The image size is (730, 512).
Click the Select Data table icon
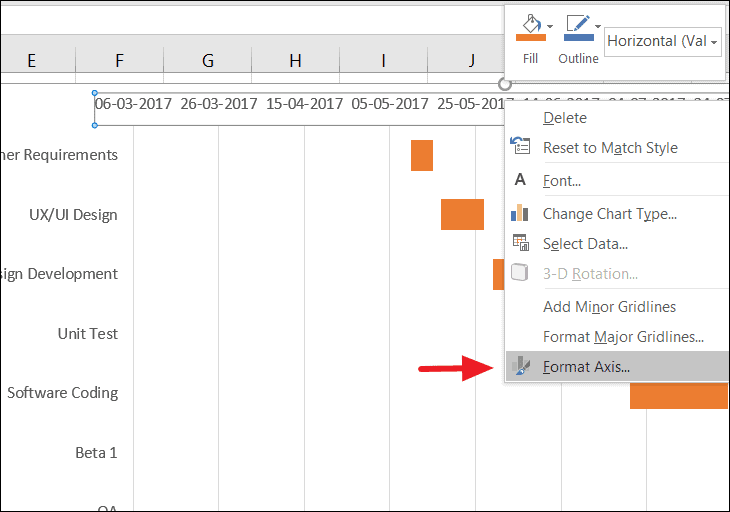[520, 243]
